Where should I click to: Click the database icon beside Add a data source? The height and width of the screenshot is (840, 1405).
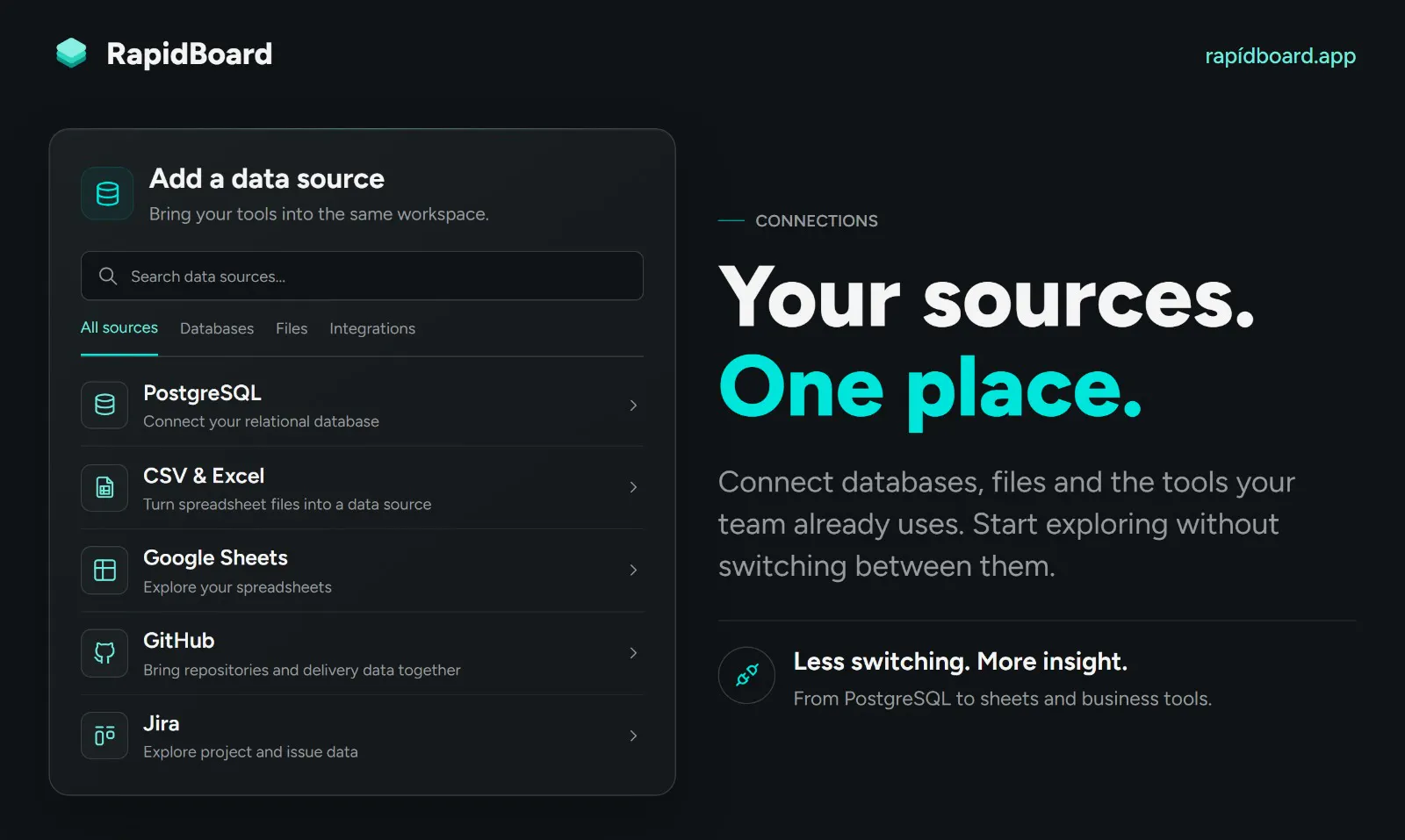[107, 194]
